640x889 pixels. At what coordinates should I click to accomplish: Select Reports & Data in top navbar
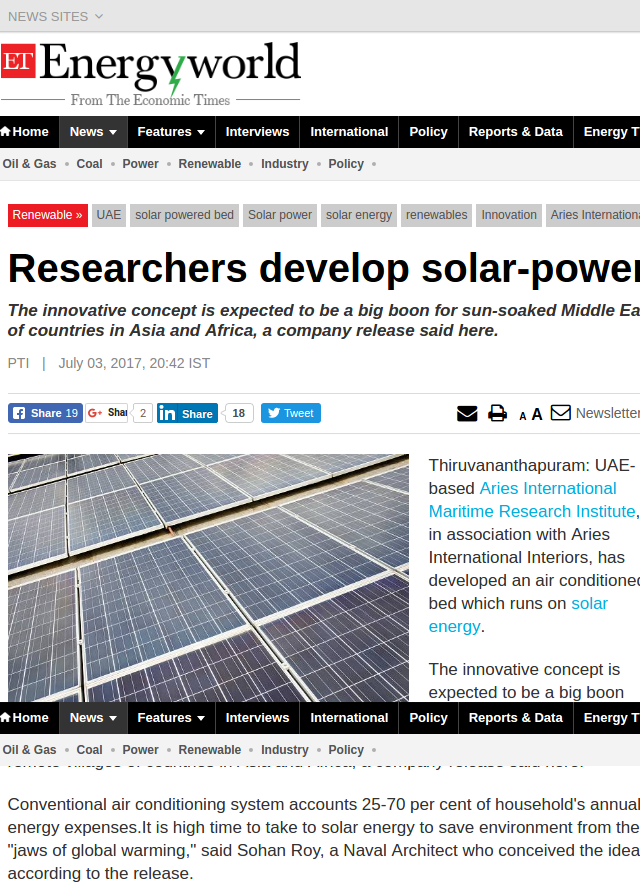coord(515,132)
